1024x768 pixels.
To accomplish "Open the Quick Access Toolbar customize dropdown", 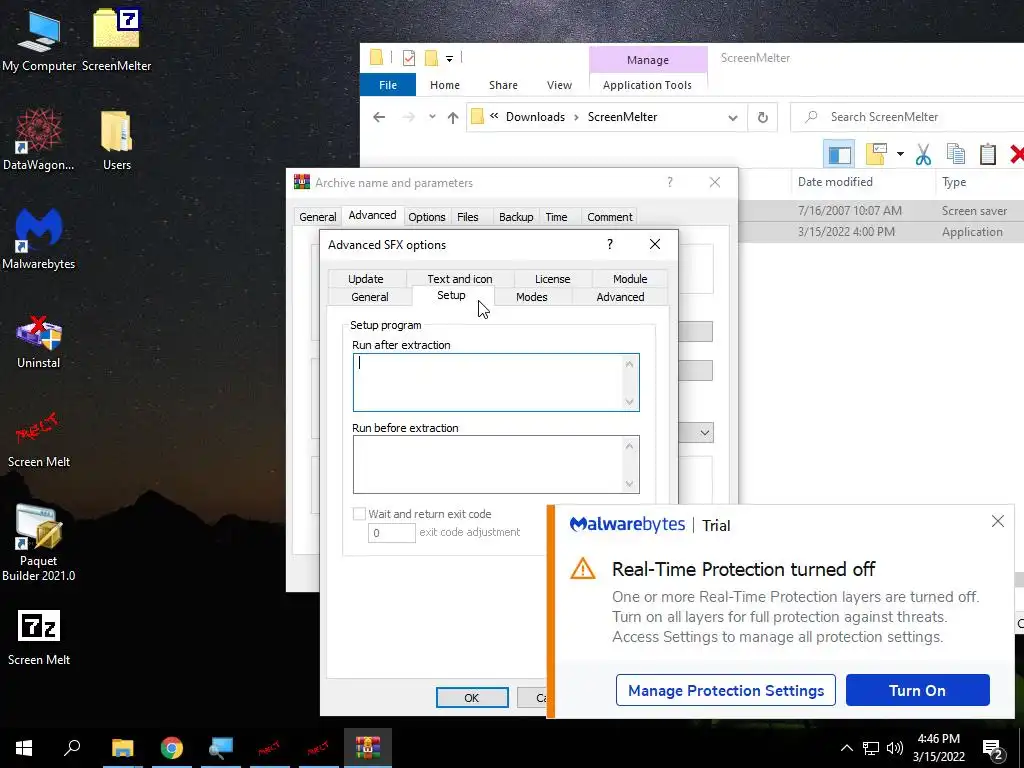I will (x=449, y=59).
